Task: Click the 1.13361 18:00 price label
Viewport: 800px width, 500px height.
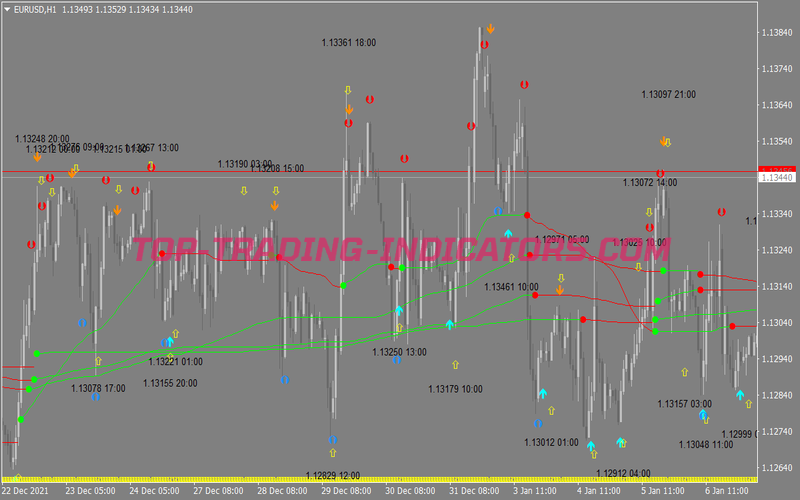Action: (x=348, y=43)
